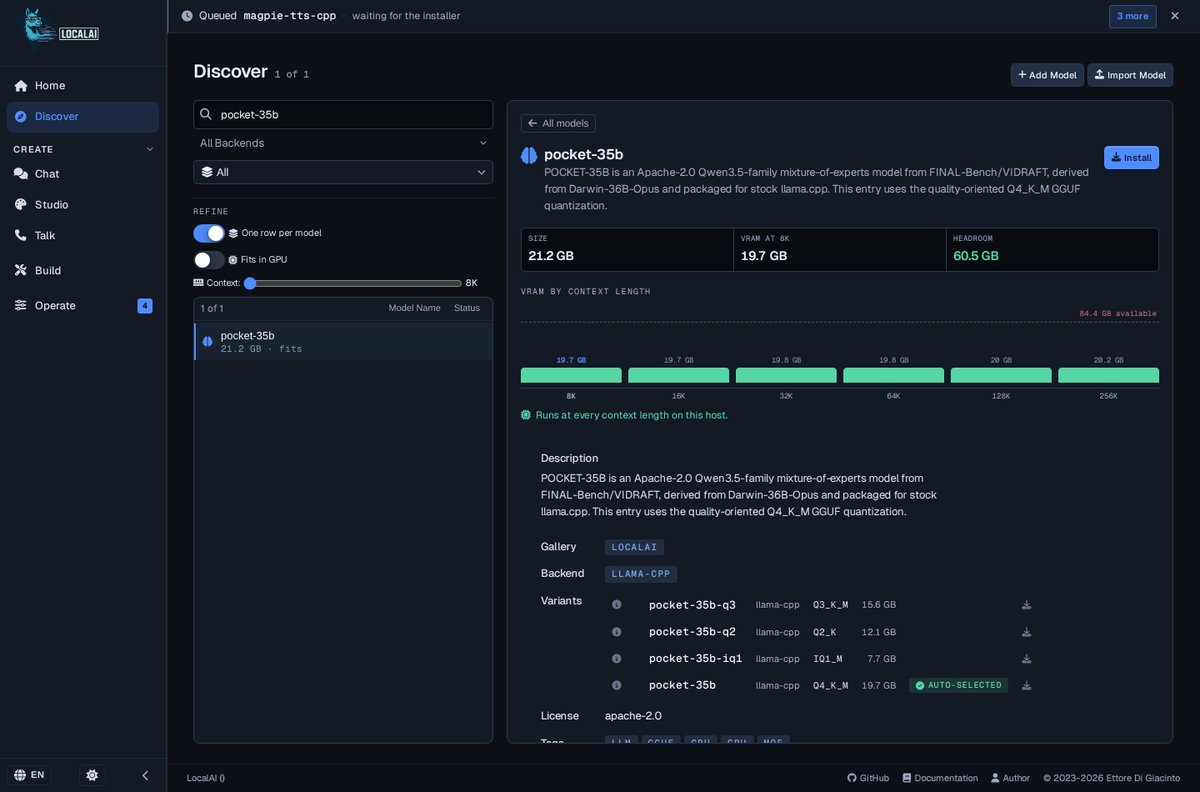Click info icon for pocket-35b Q4_K_M variant
Screen dimensions: 1200x792
(617, 685)
